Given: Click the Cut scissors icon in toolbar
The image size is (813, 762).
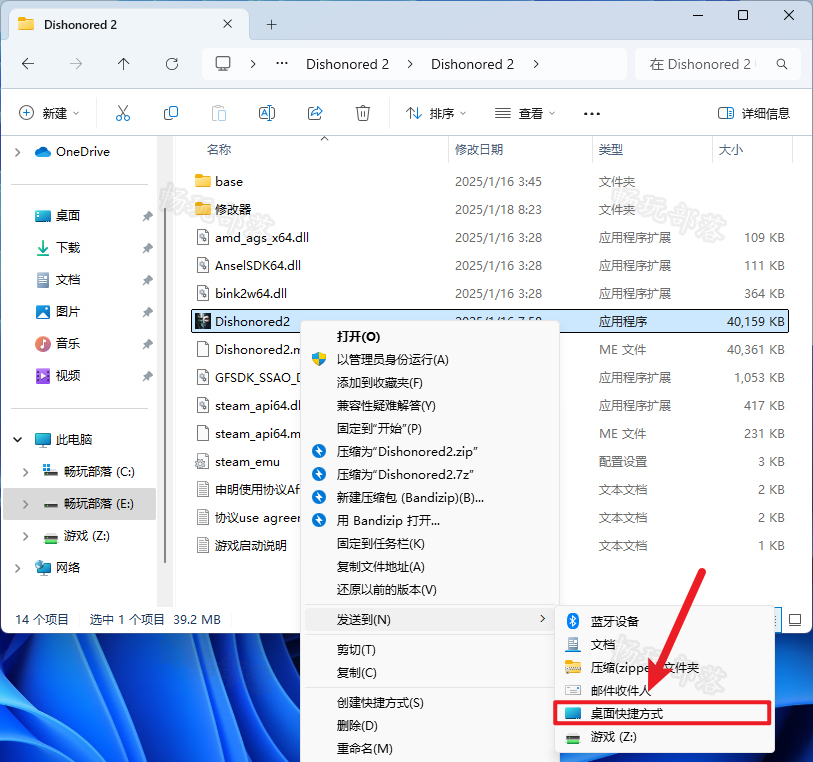Looking at the screenshot, I should click(123, 113).
